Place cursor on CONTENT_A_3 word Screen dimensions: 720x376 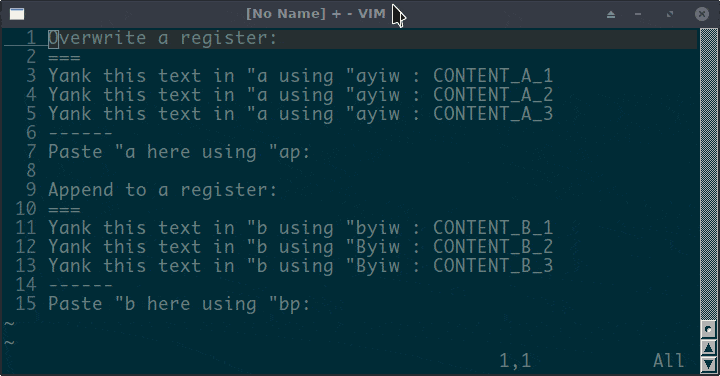coord(493,114)
